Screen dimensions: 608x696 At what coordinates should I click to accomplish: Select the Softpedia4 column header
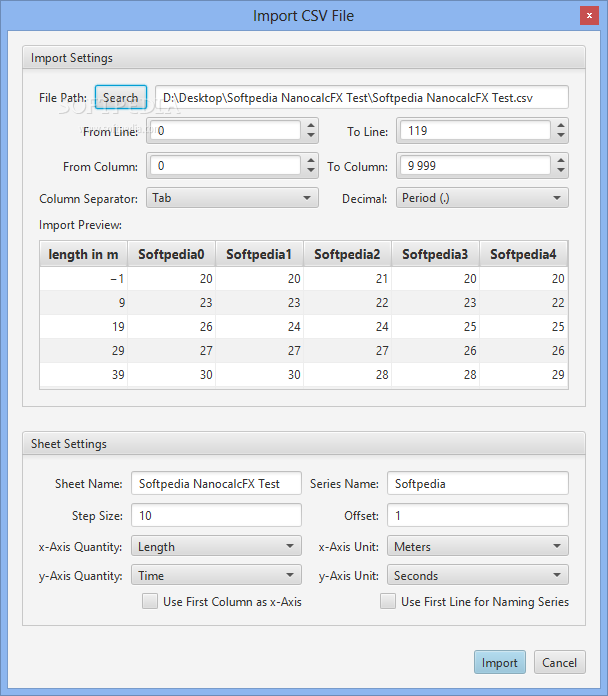coord(523,254)
